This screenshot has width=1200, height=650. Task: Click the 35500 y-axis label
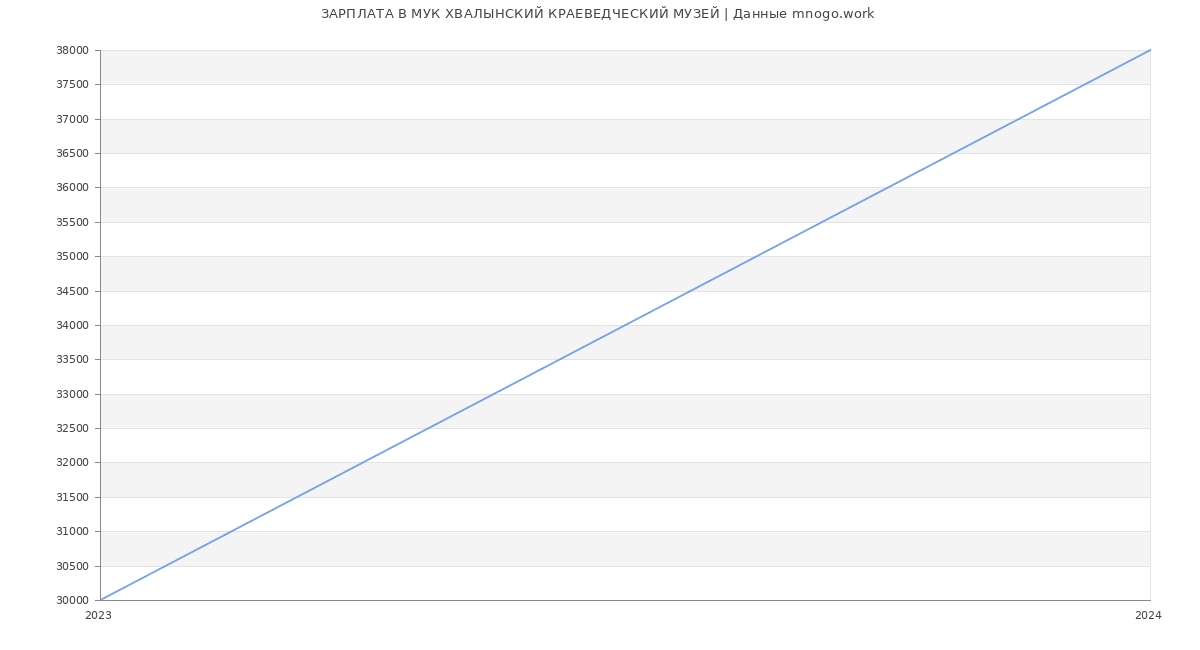pos(72,222)
